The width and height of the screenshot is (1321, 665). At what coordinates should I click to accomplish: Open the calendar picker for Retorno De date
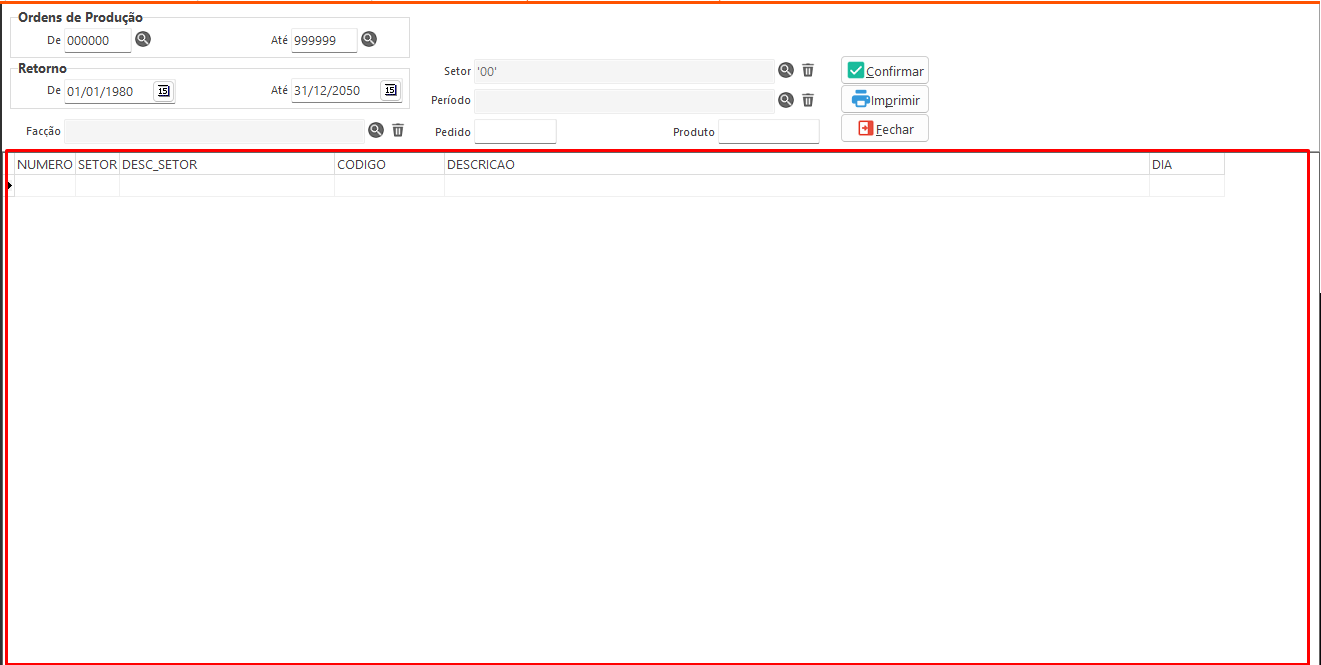pos(163,91)
